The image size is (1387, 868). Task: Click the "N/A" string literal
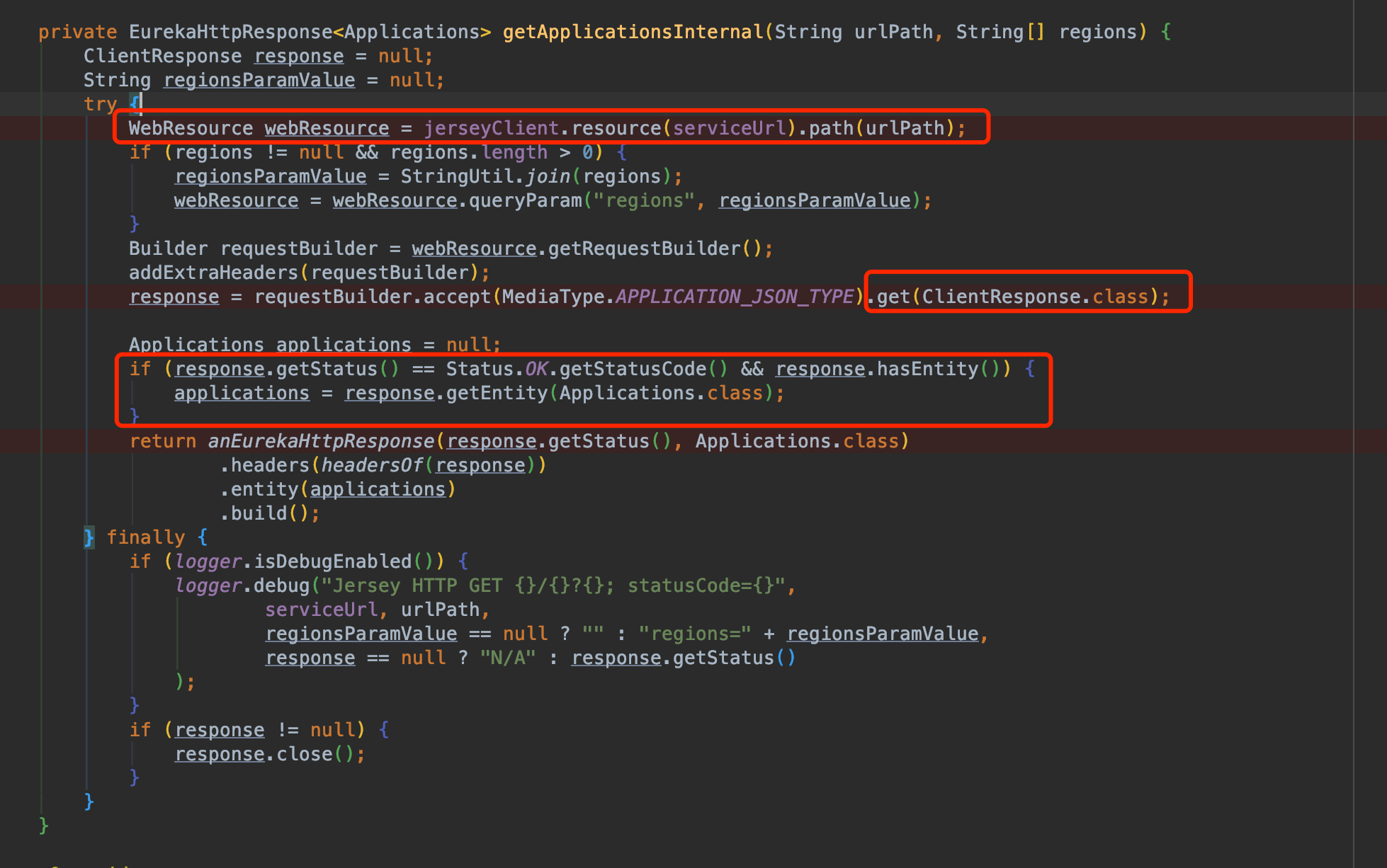(x=508, y=658)
